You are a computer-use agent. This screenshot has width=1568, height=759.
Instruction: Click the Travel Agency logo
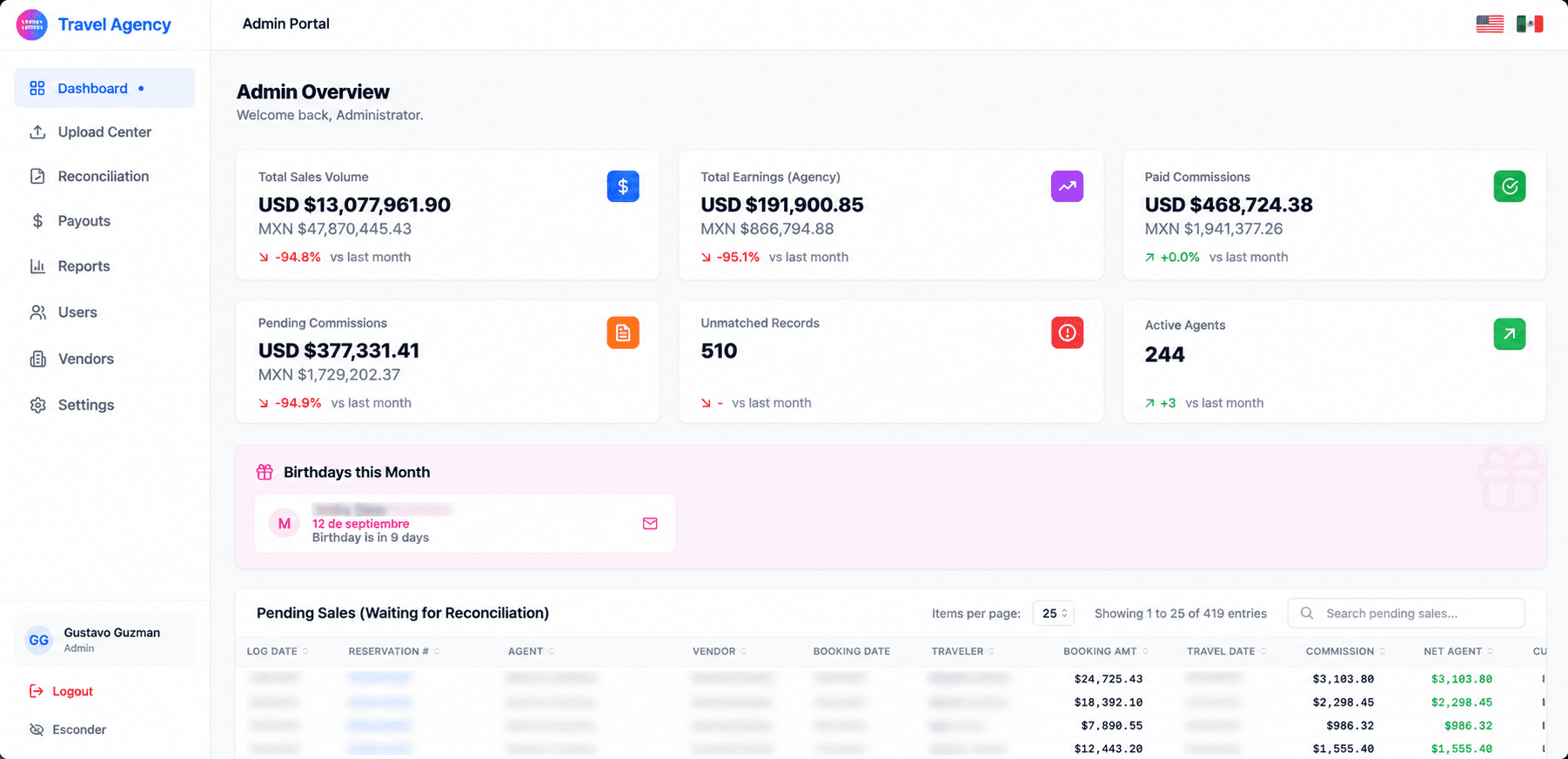point(32,25)
